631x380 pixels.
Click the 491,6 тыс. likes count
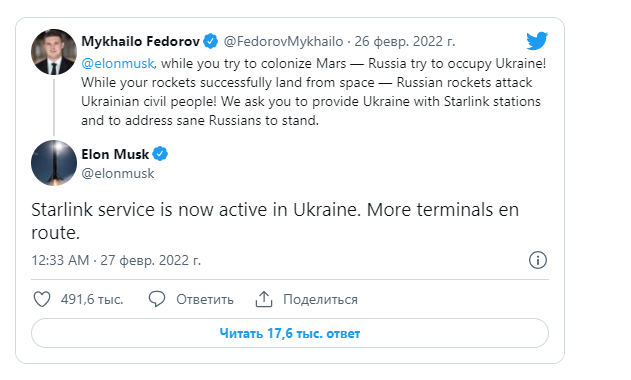[x=92, y=299]
